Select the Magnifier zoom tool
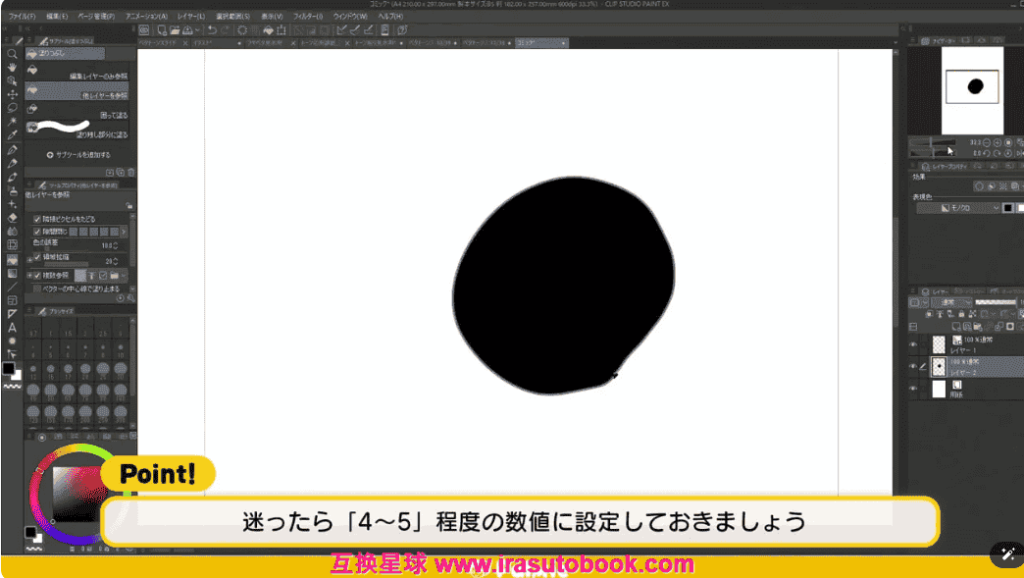Viewport: 1024px width, 578px height. tap(12, 54)
